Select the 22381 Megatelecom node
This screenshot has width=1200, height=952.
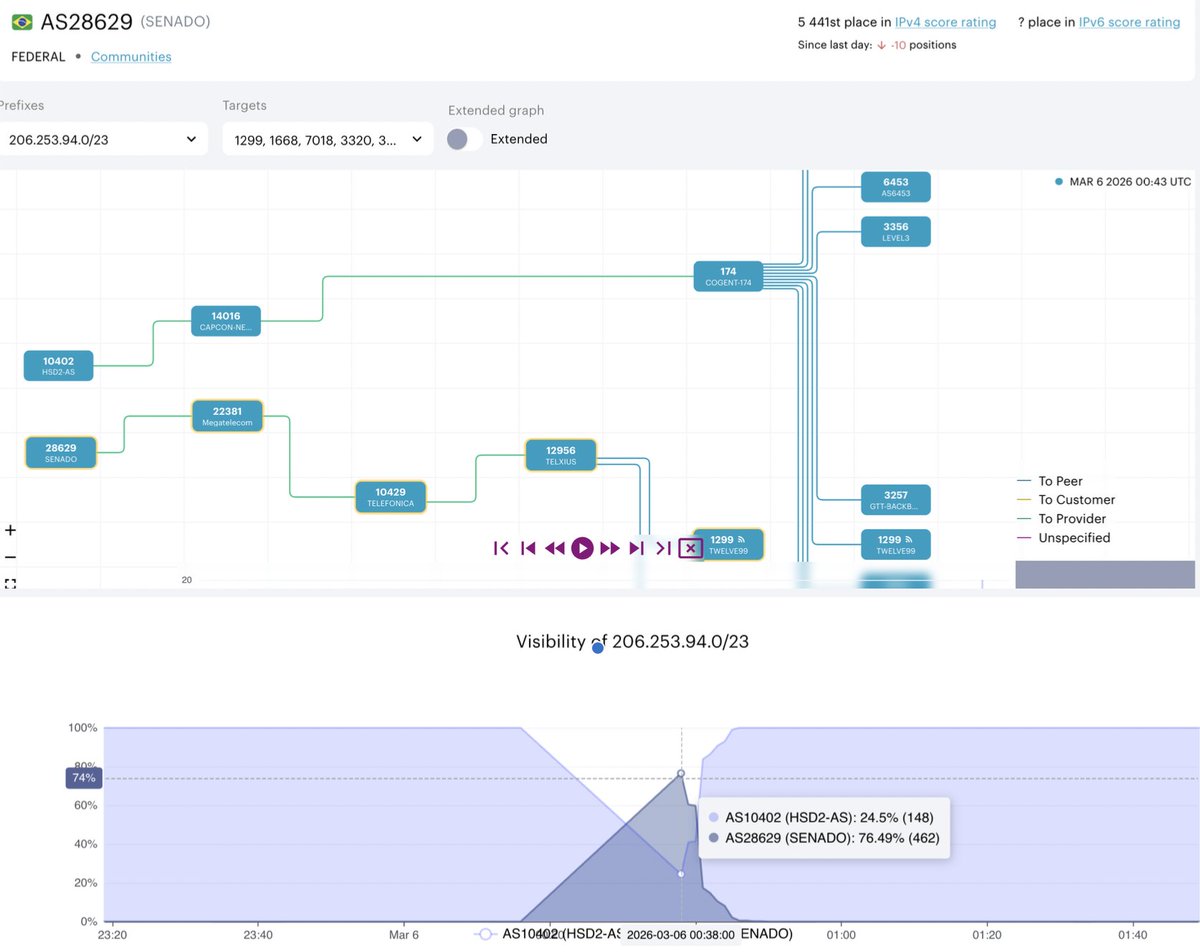click(226, 416)
